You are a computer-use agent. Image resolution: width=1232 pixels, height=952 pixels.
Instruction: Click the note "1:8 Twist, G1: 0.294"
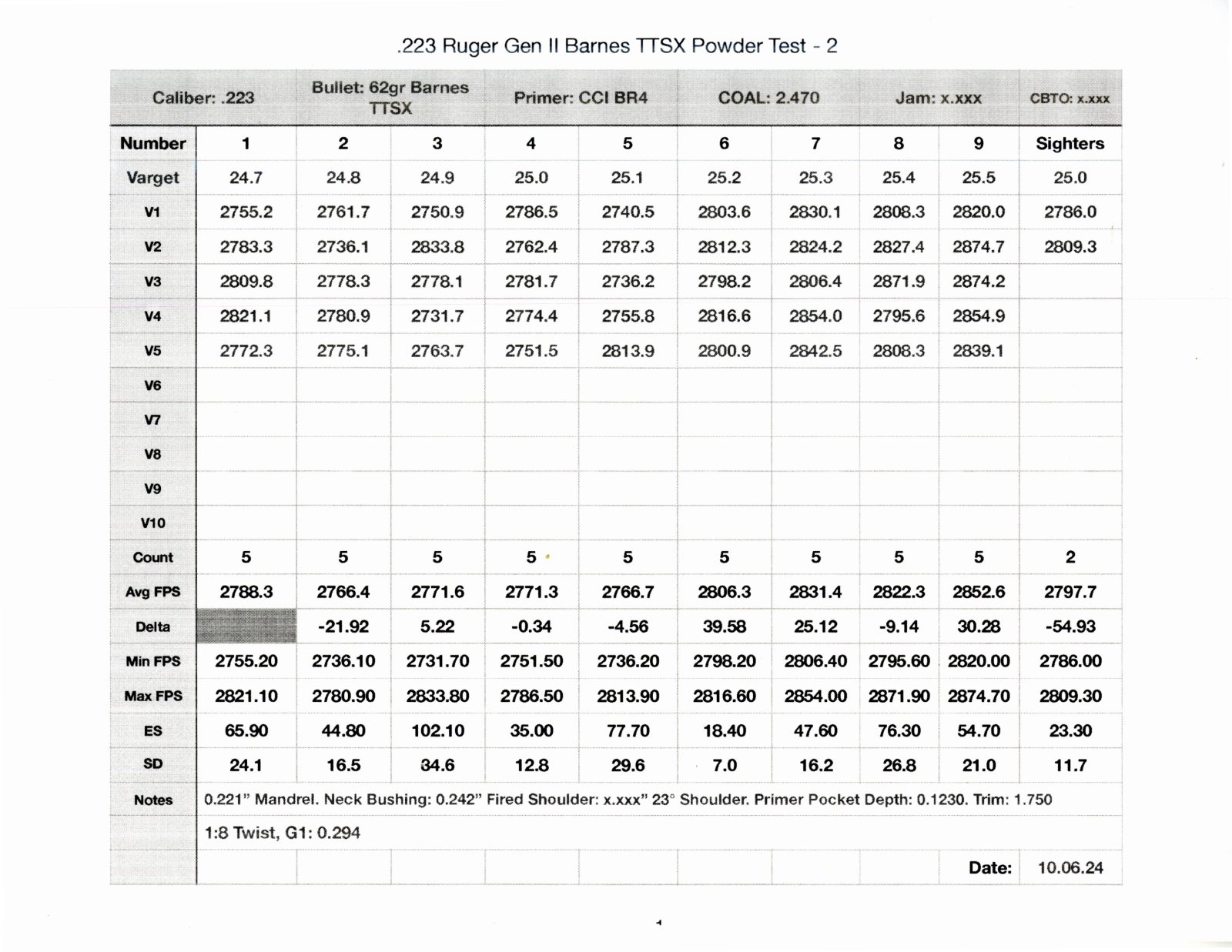pos(282,833)
